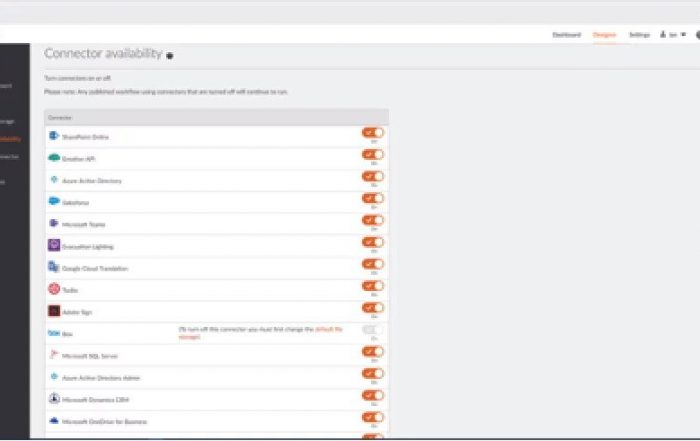The height and width of the screenshot is (441, 700).
Task: Click the SharePoint Online connector icon
Action: click(54, 135)
